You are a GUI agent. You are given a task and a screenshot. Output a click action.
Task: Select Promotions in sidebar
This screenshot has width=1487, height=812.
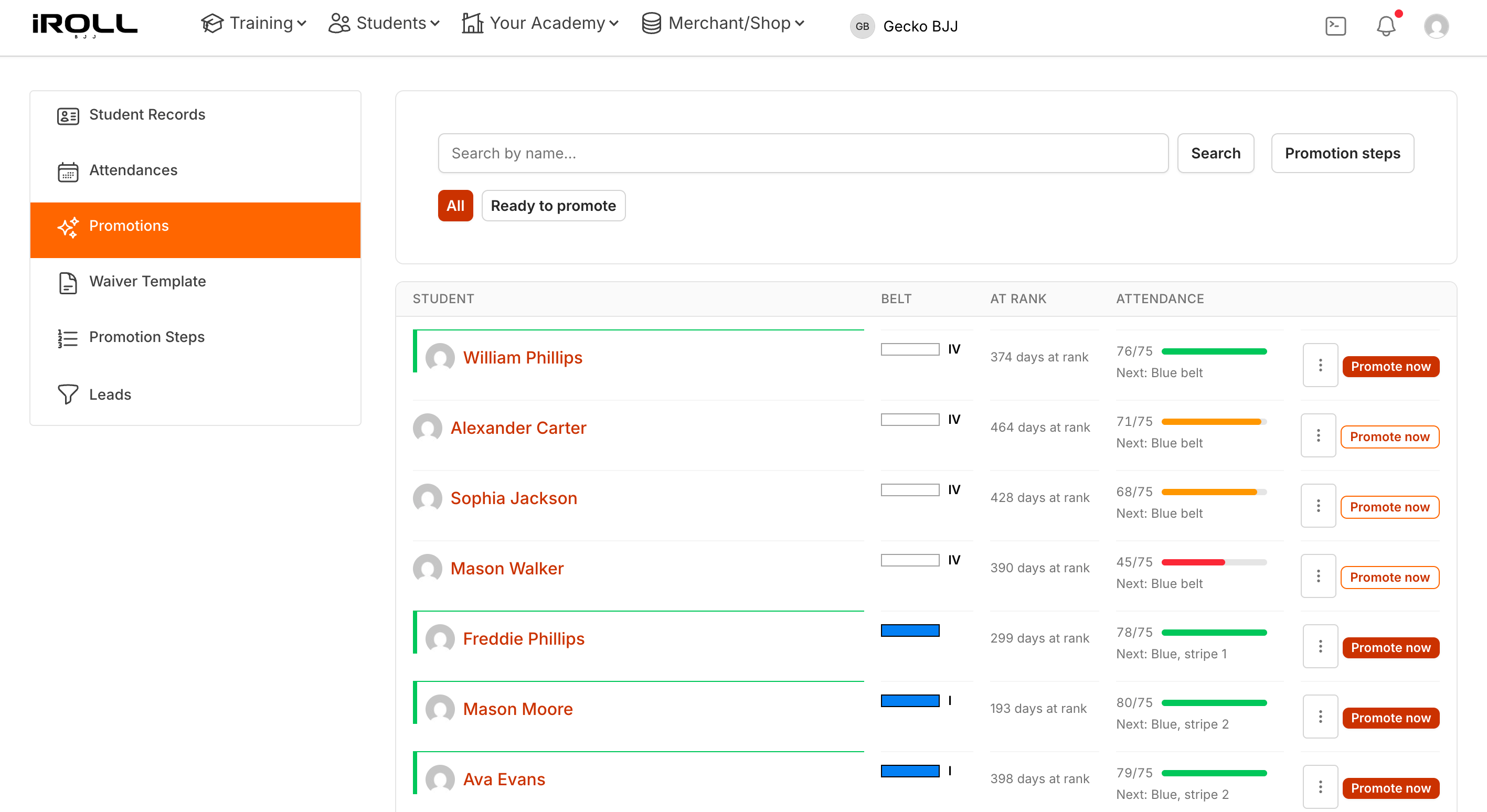pos(195,230)
